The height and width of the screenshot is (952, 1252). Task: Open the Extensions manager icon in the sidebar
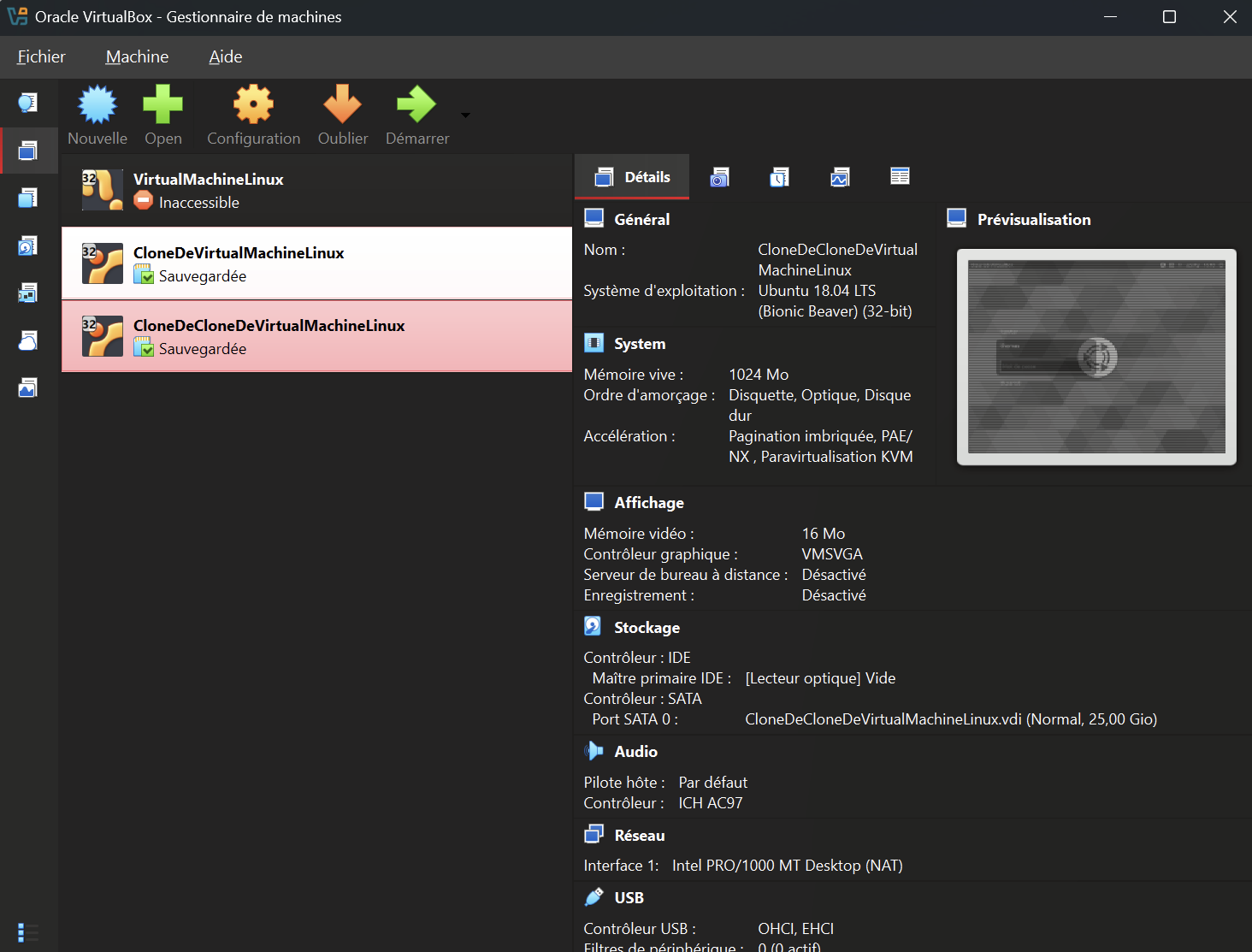point(28,198)
